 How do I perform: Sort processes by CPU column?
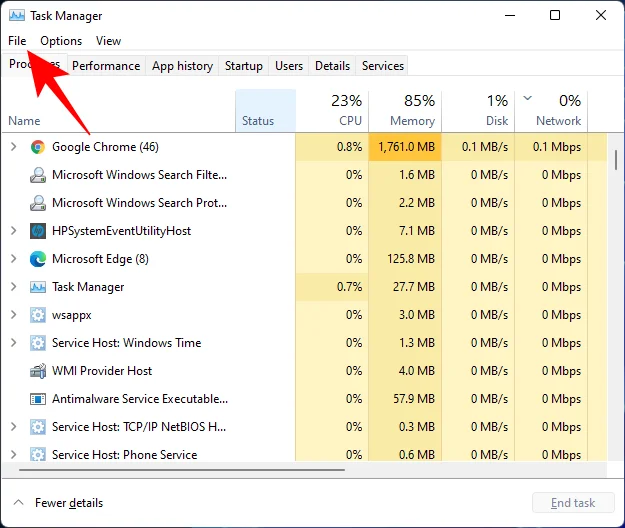tap(332, 111)
